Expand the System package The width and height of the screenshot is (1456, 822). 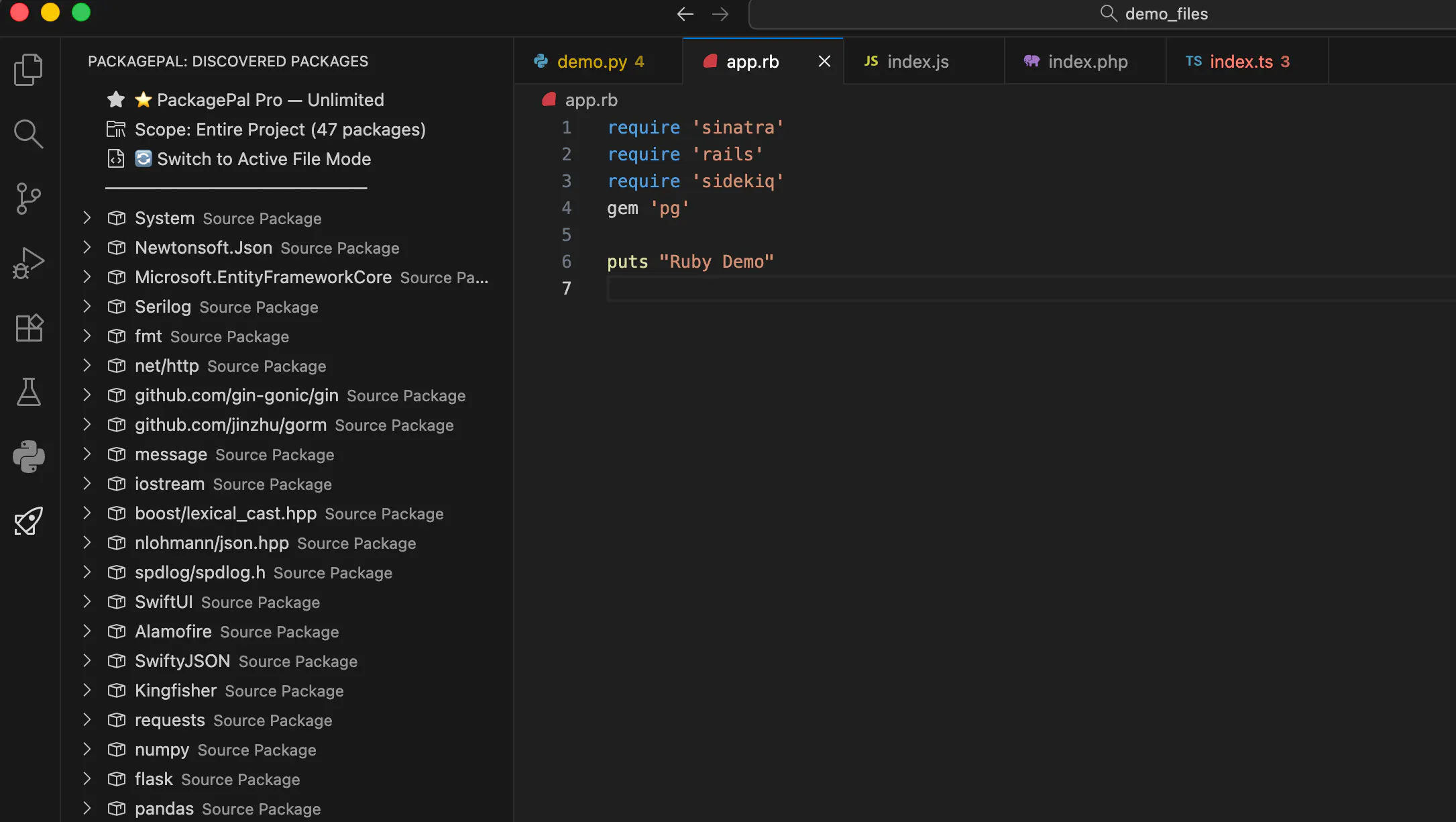coord(87,218)
